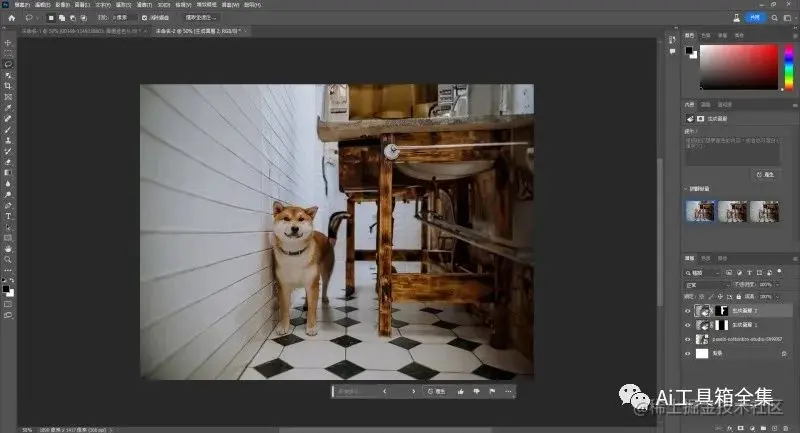800x433 pixels.
Task: Switch to the Channels tab
Action: (x=706, y=259)
